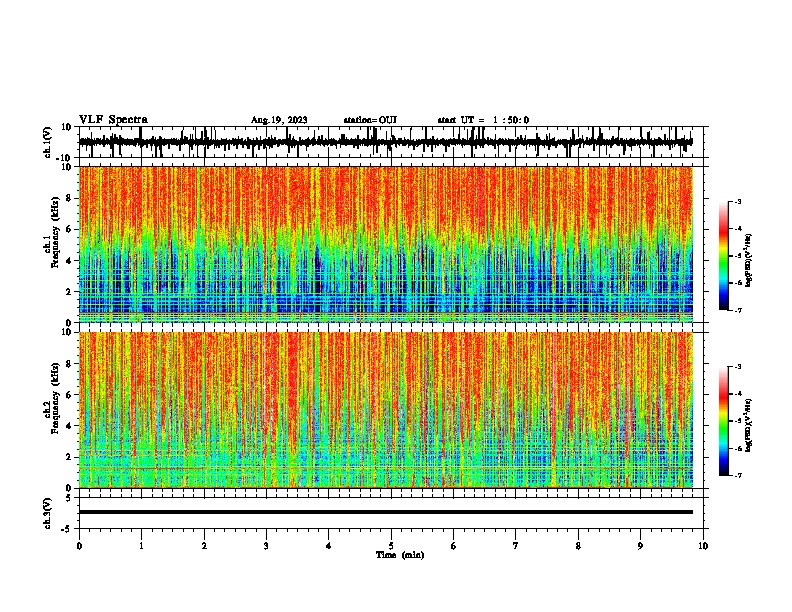Click the time axis tick label "3"
This screenshot has height=612, width=792.
[266, 546]
